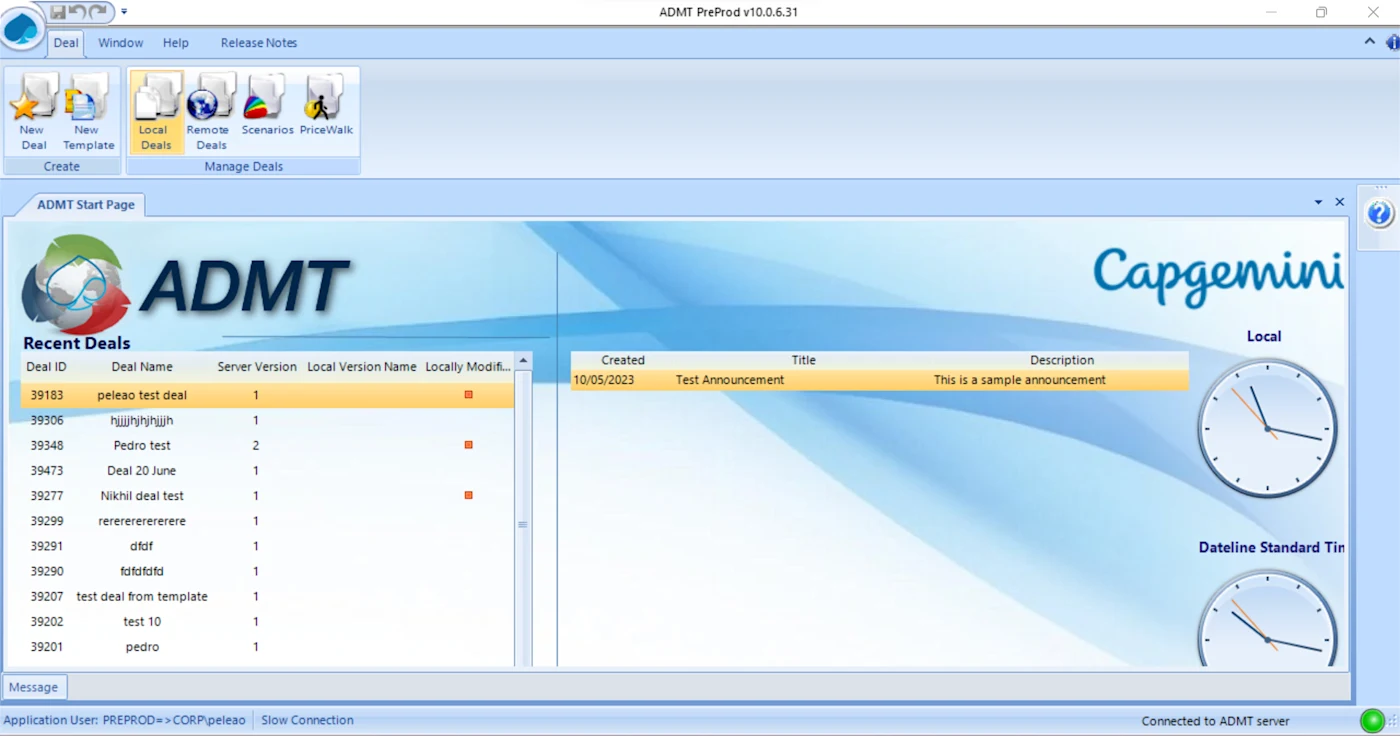Select the 'Test Announcement' announcement row

(x=880, y=380)
